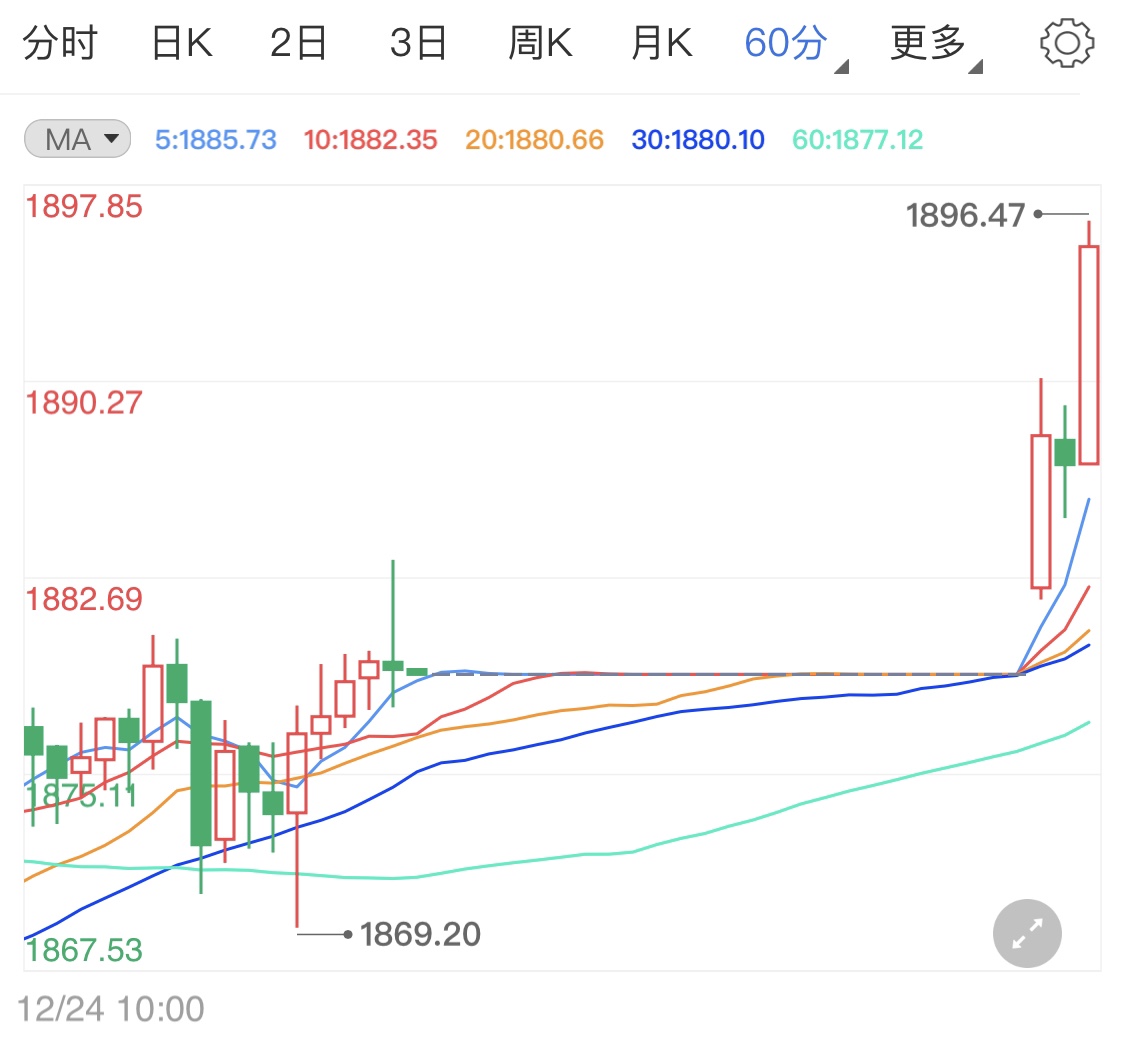Click the 1867.53 axis price label
1125x1043 pixels.
pyautogui.click(x=84, y=950)
